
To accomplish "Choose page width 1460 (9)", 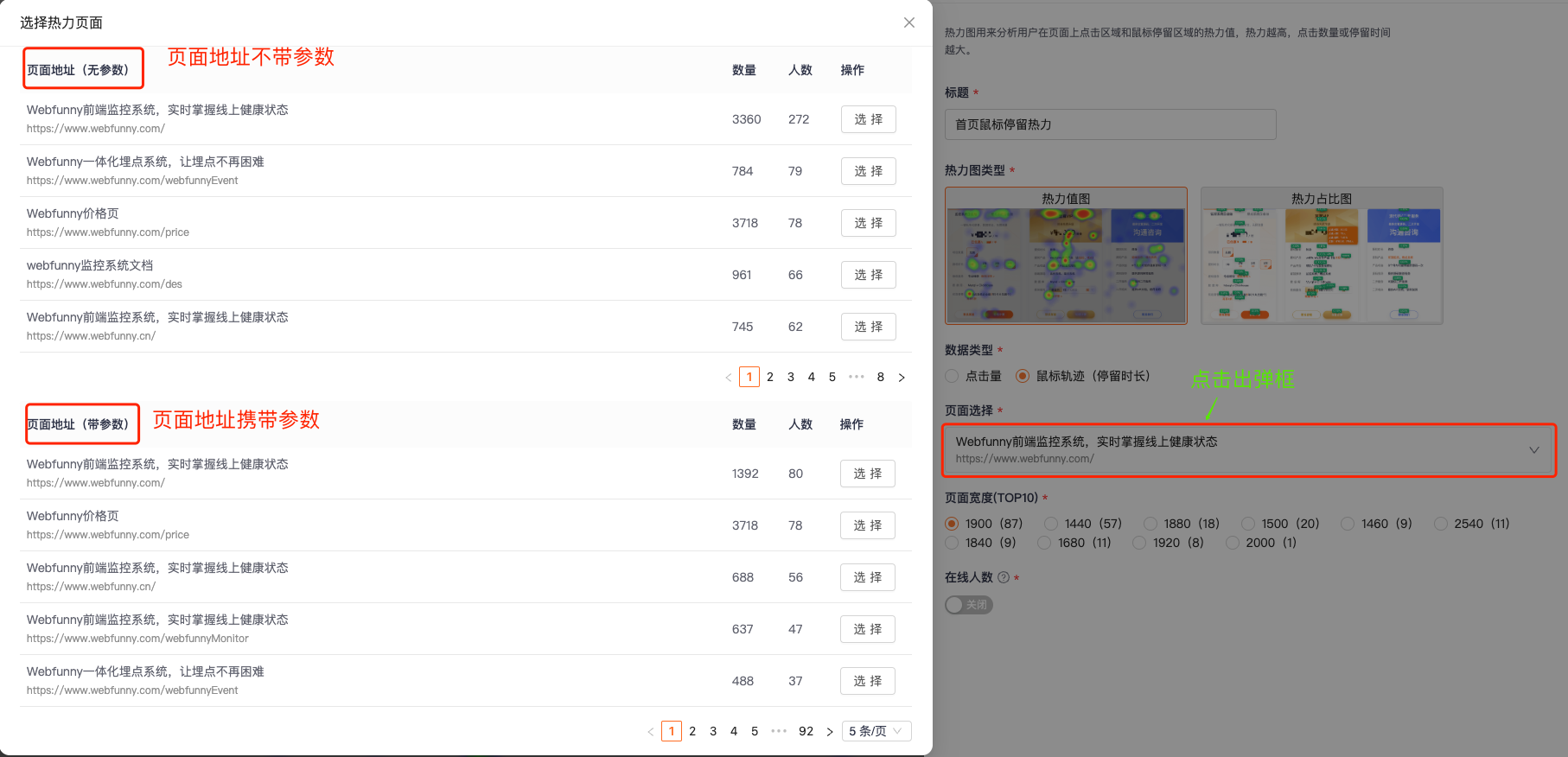I will click(x=1348, y=524).
